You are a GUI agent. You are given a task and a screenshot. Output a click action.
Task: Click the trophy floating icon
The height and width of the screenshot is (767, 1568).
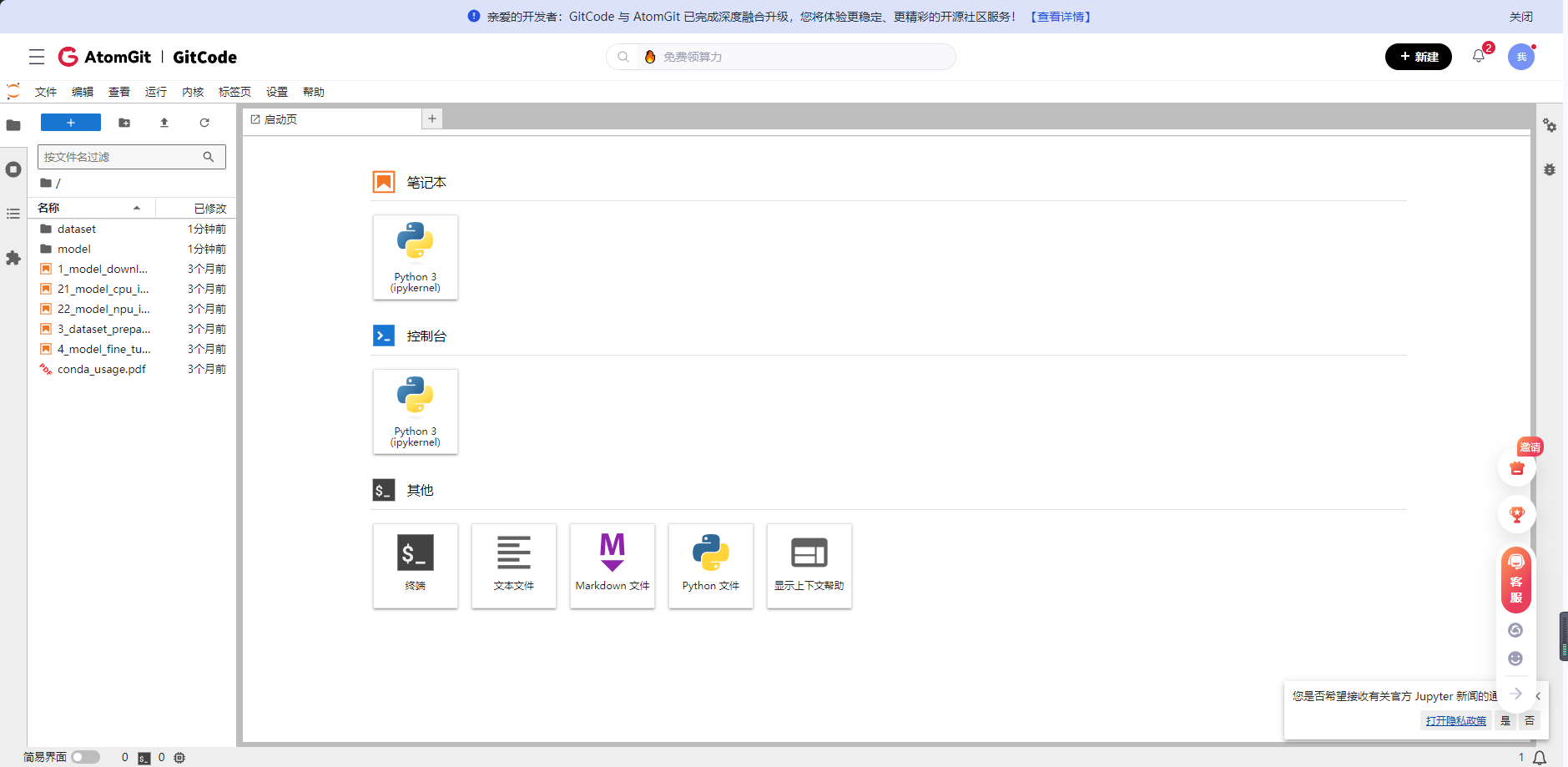[x=1517, y=514]
